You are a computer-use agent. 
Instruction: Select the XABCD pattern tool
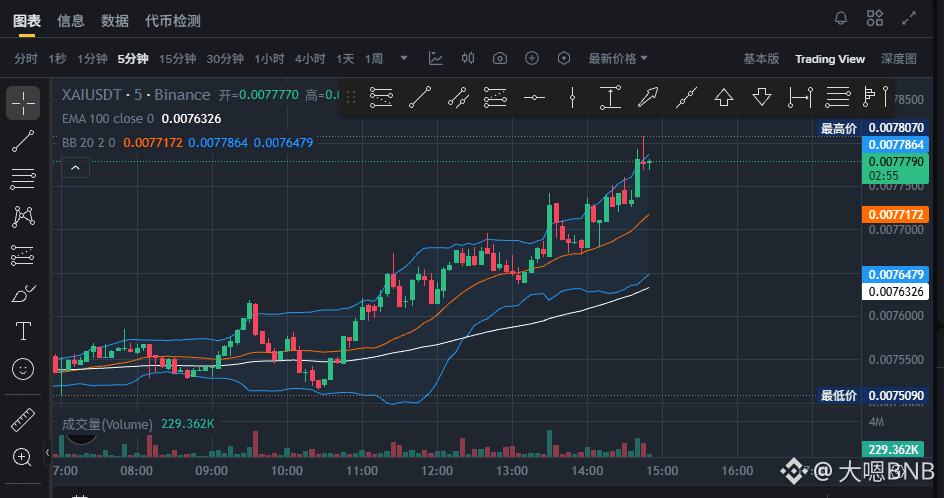(23, 217)
